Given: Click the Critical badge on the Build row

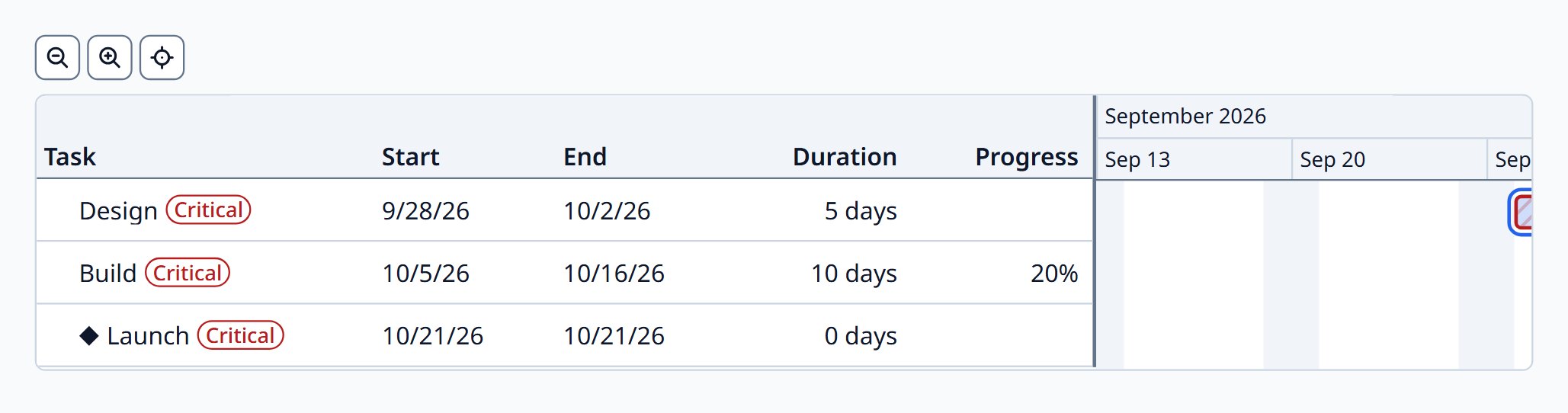Looking at the screenshot, I should [x=188, y=273].
